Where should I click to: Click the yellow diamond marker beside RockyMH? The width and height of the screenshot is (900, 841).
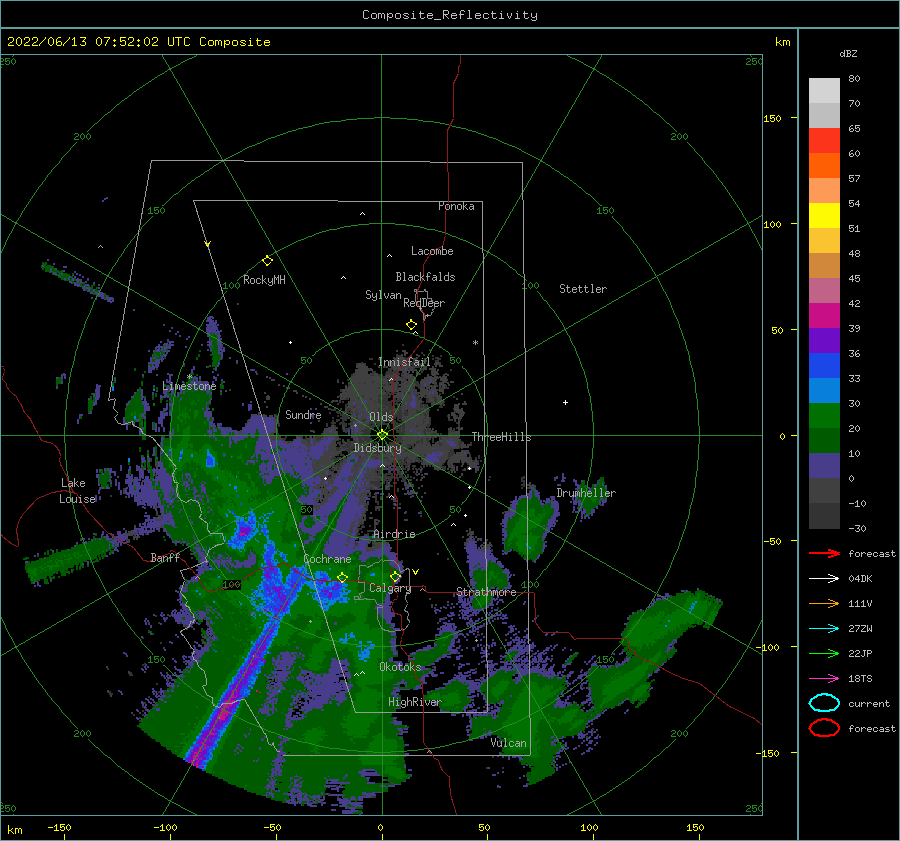click(x=267, y=261)
